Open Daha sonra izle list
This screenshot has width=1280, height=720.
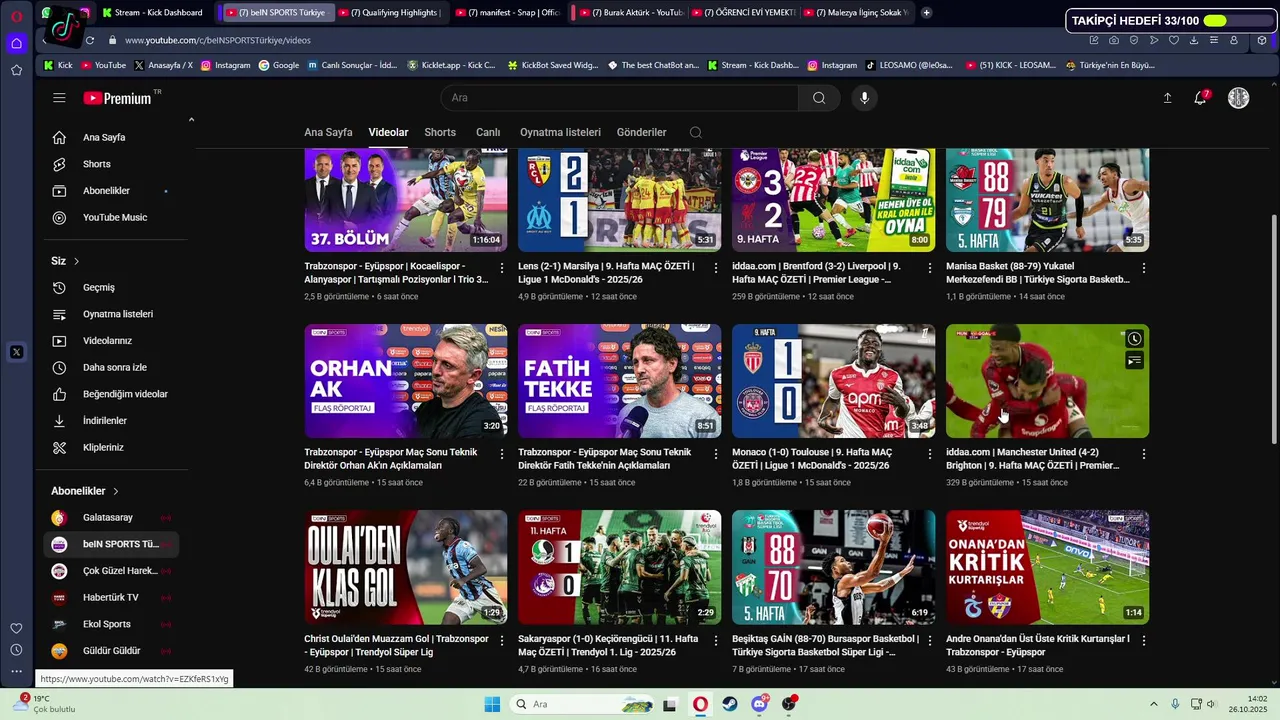point(115,367)
